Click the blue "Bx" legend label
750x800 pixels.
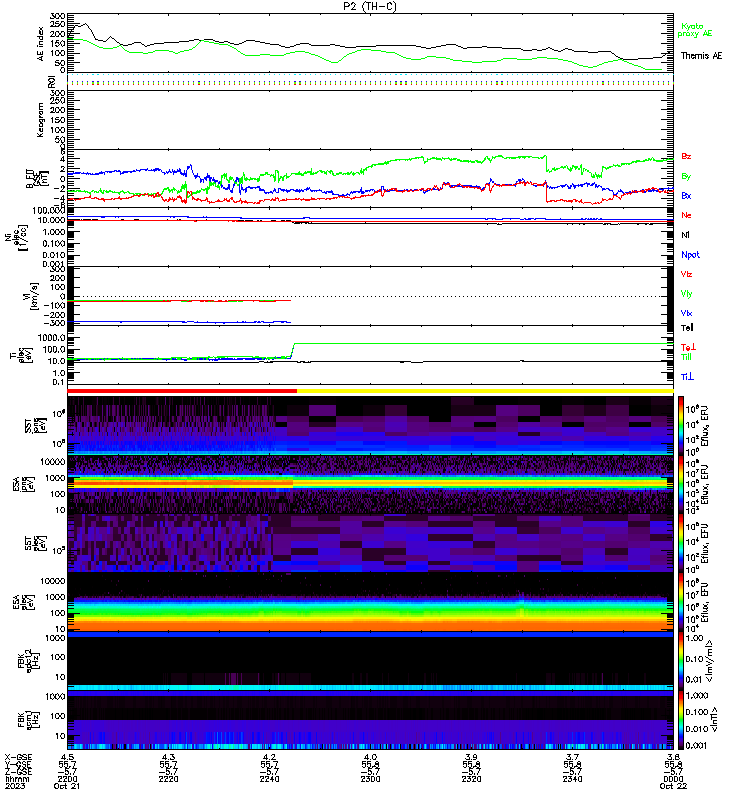coord(686,195)
